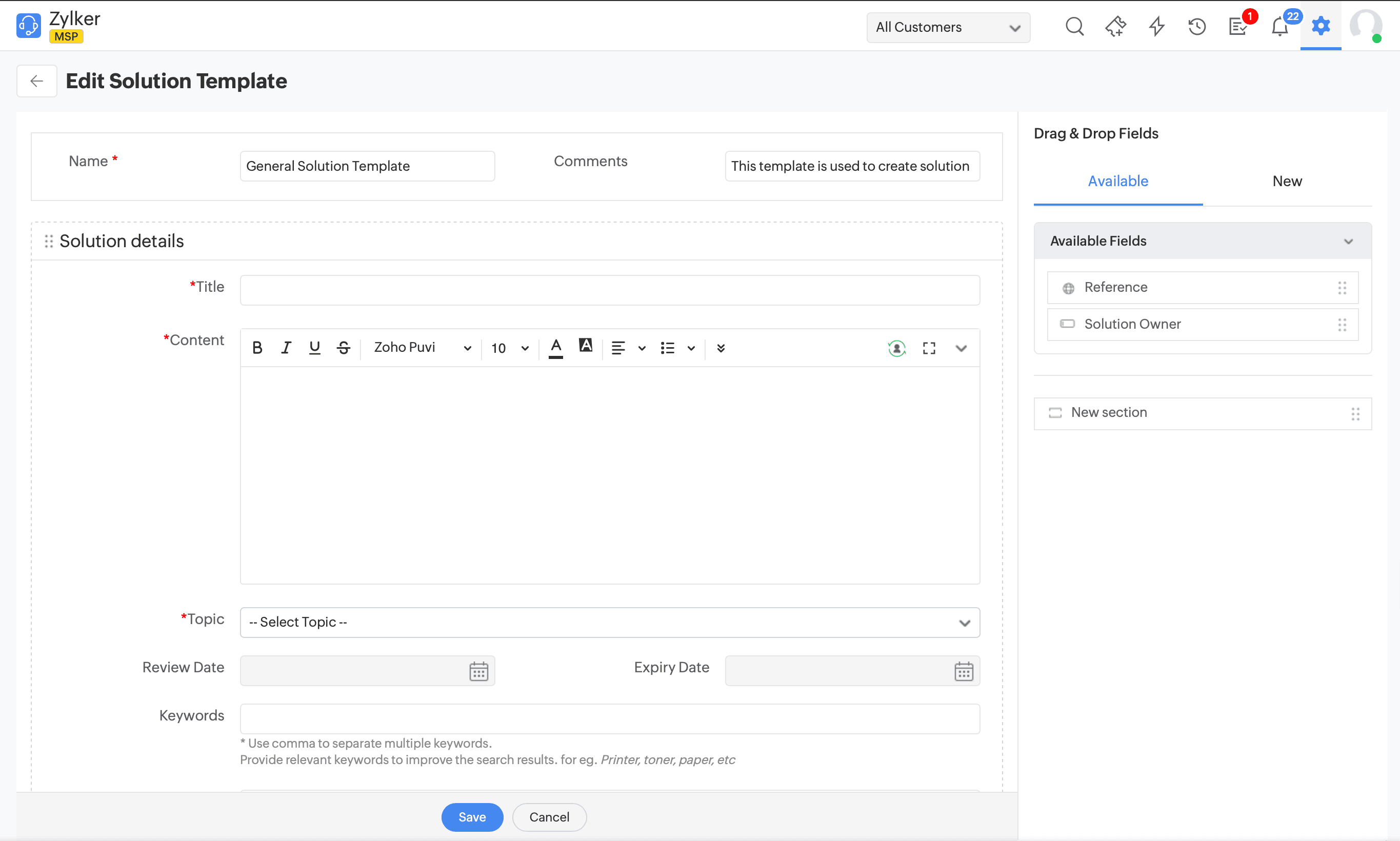Open quick actions lightning icon
The image size is (1400, 841).
tap(1156, 27)
